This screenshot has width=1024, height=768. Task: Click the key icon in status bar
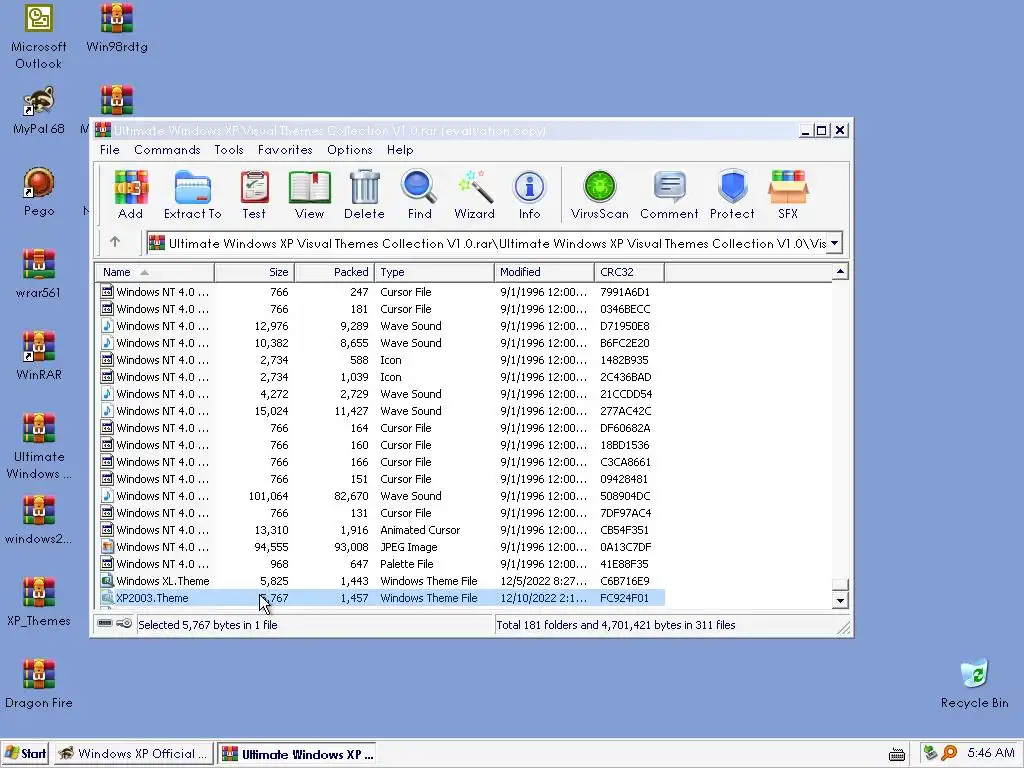[x=124, y=624]
